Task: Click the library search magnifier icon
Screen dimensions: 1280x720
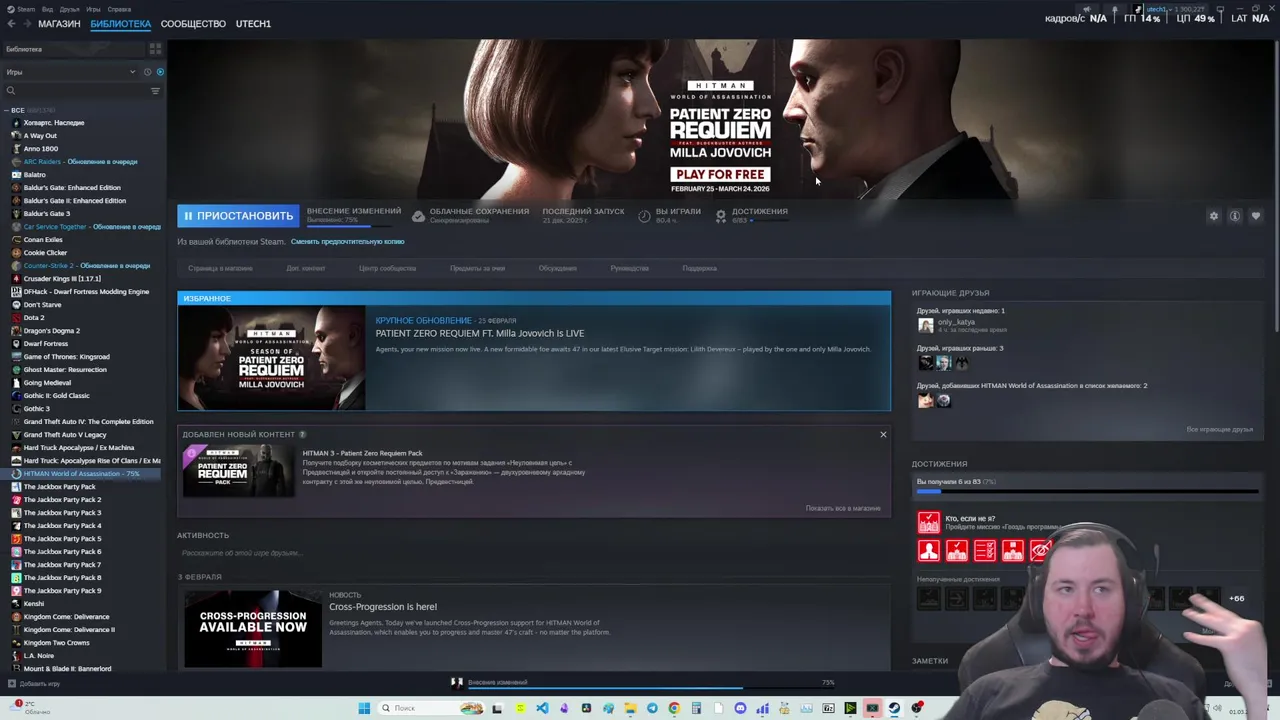Action: [11, 91]
